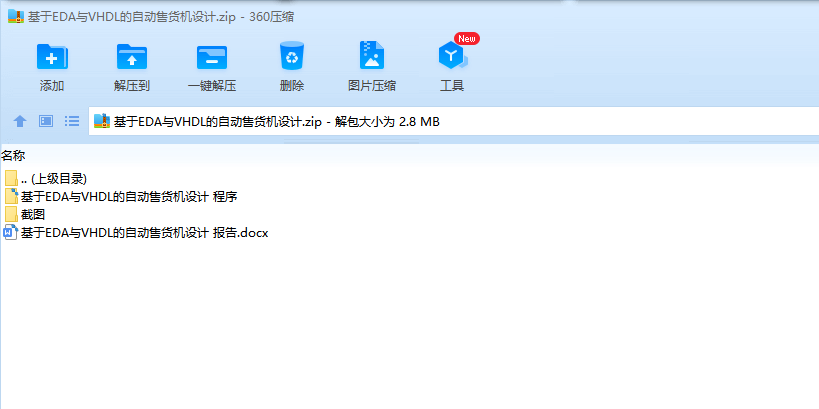
Task: Click the 解压到 label text
Action: pyautogui.click(x=132, y=86)
